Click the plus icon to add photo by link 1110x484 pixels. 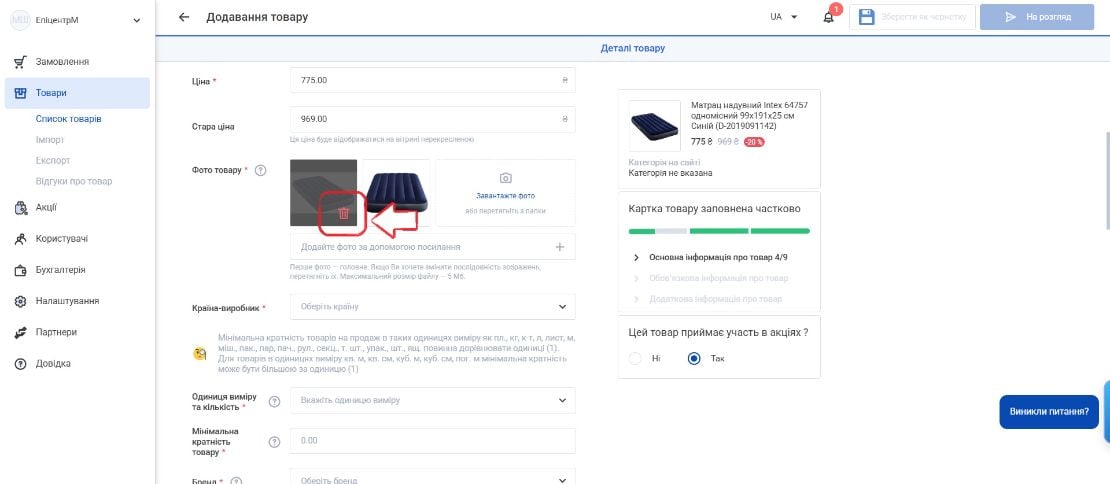(560, 247)
